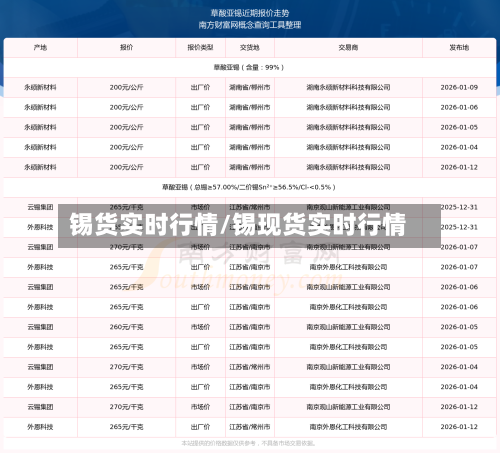Select the 270元/千克 price in the 2026-01-04 row
This screenshot has height=453, width=500.
click(x=126, y=367)
